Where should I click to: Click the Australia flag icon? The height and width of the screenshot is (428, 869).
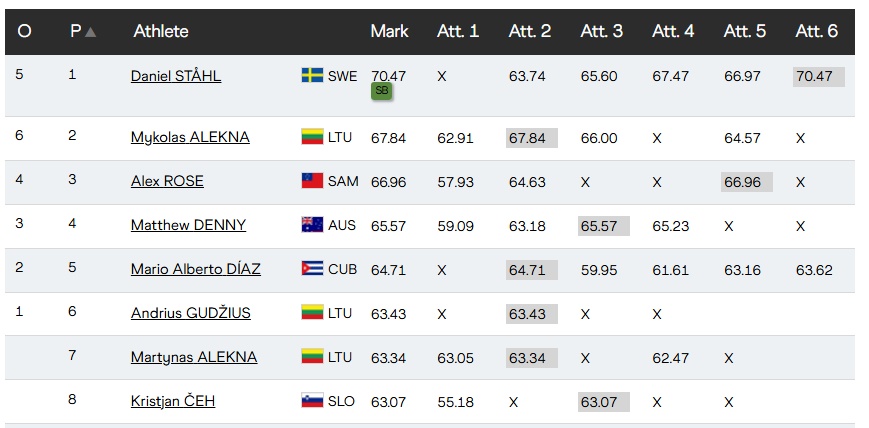click(x=312, y=225)
